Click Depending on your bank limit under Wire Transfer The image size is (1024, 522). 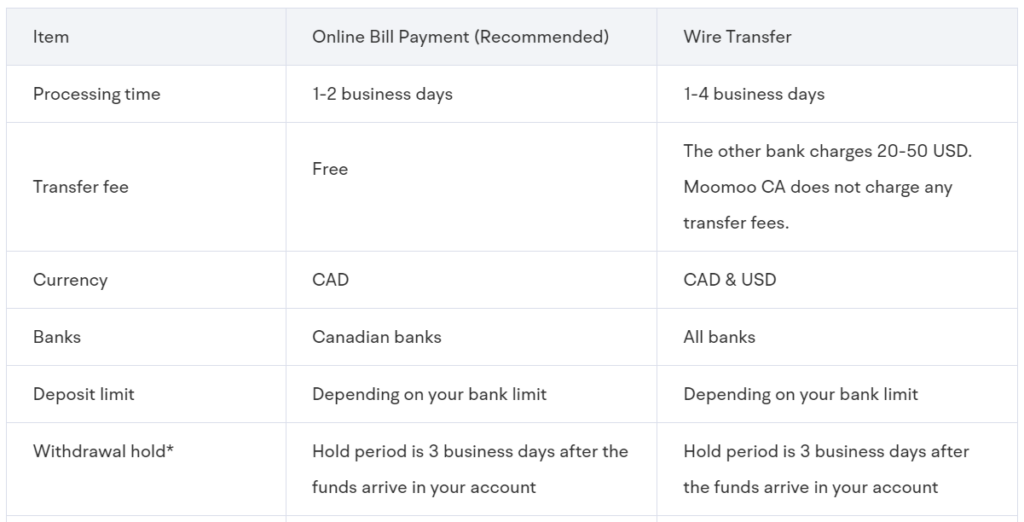click(801, 395)
